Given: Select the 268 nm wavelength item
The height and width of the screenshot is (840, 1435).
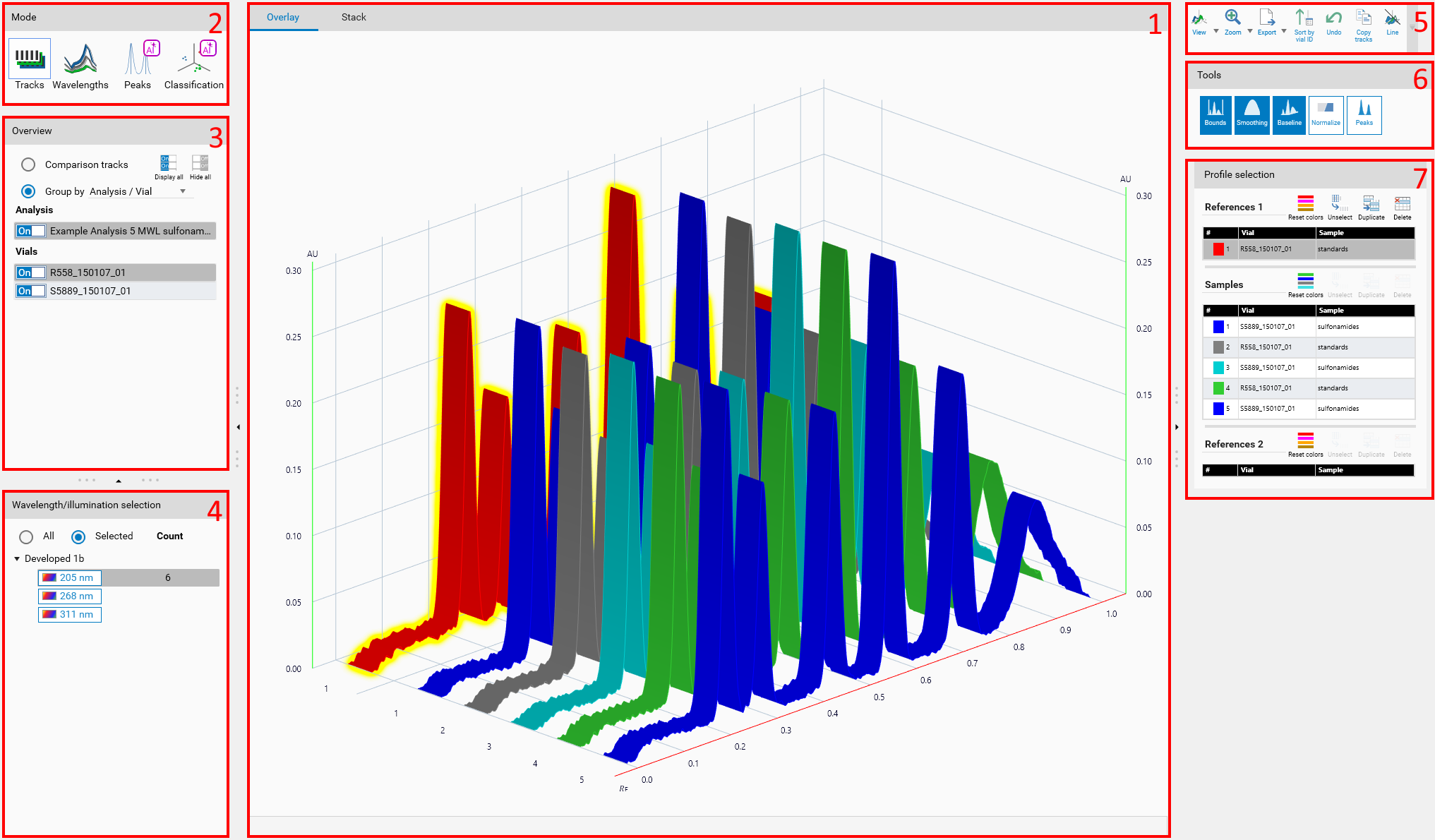Looking at the screenshot, I should click(x=70, y=596).
